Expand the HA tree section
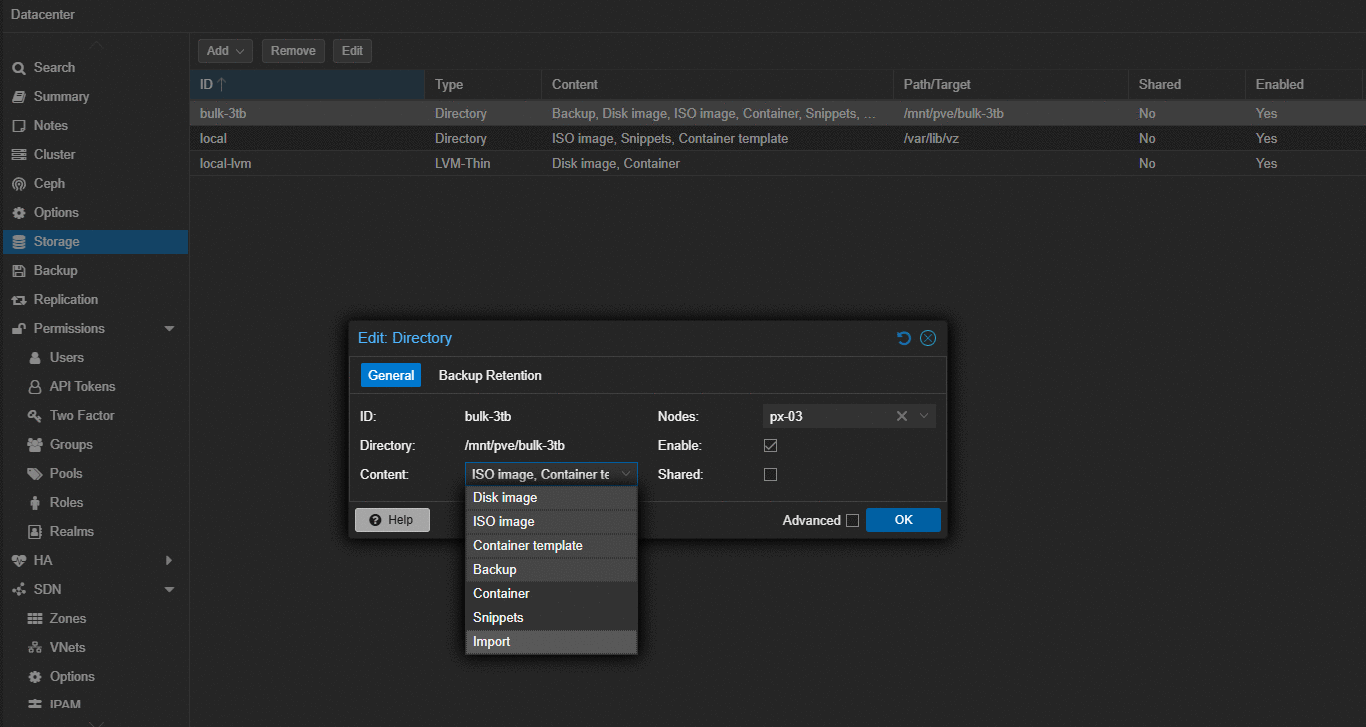 (169, 561)
